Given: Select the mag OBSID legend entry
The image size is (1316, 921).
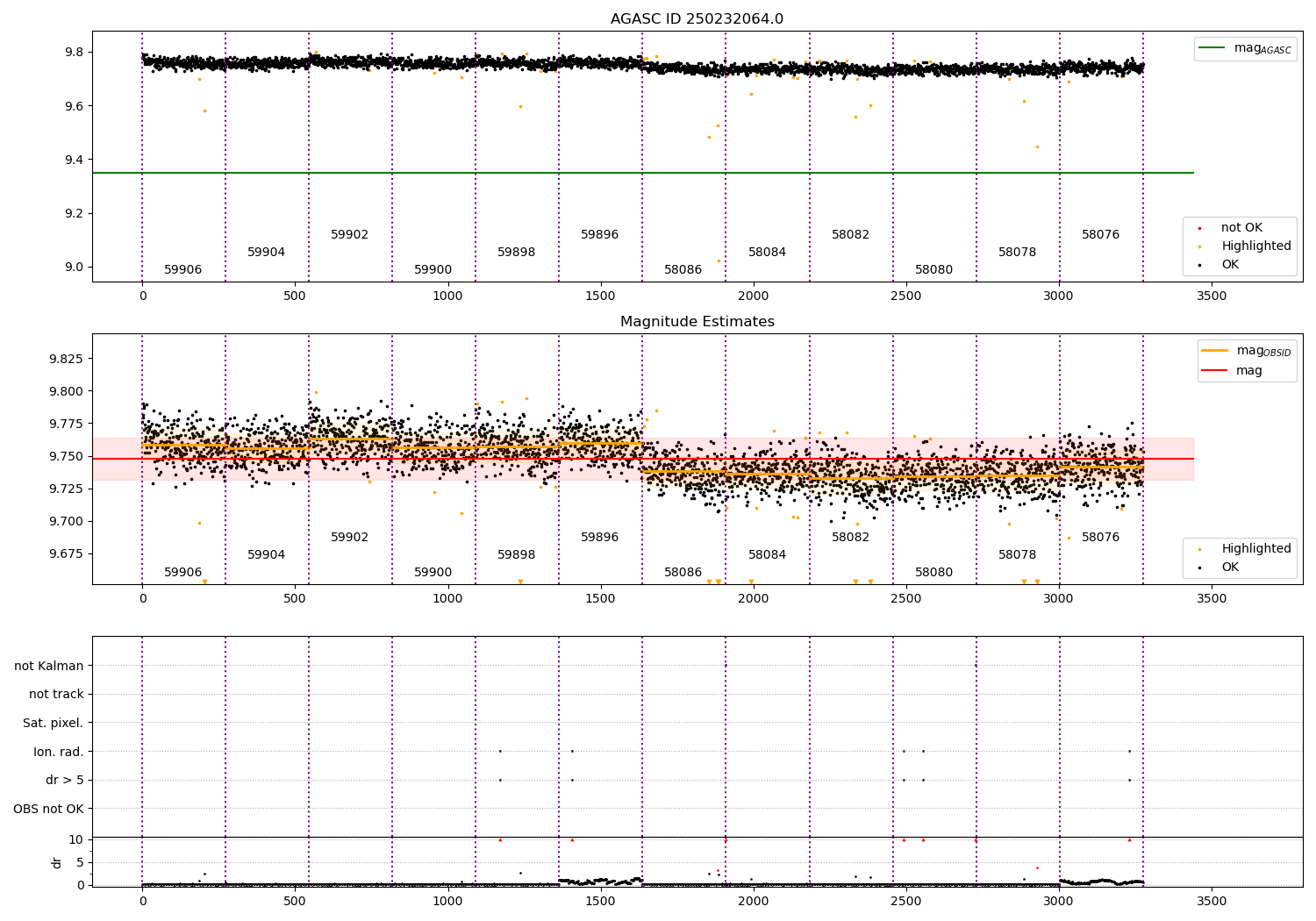Looking at the screenshot, I should [1247, 351].
